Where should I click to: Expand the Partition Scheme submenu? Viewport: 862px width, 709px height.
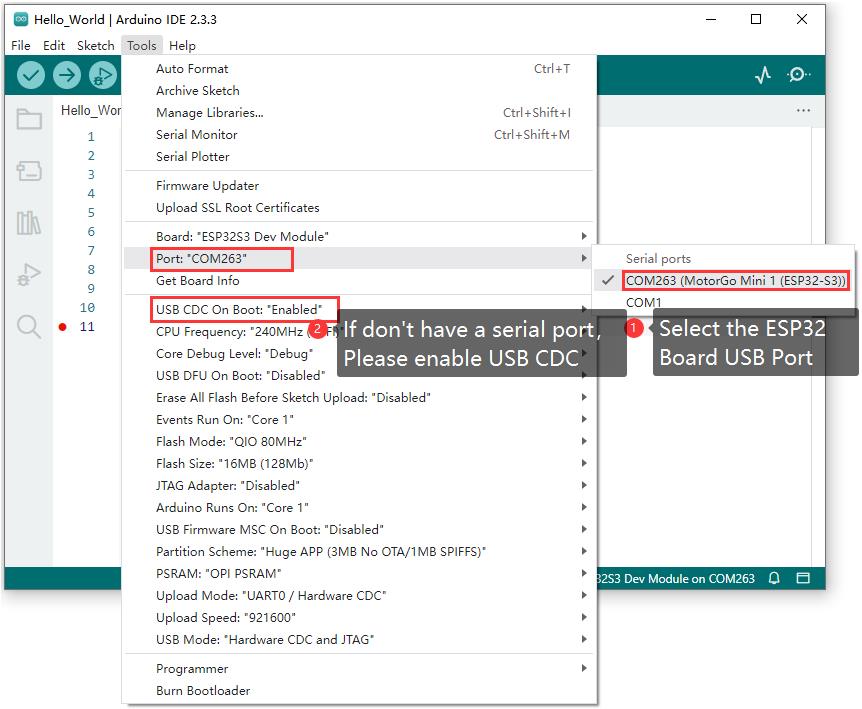click(320, 551)
